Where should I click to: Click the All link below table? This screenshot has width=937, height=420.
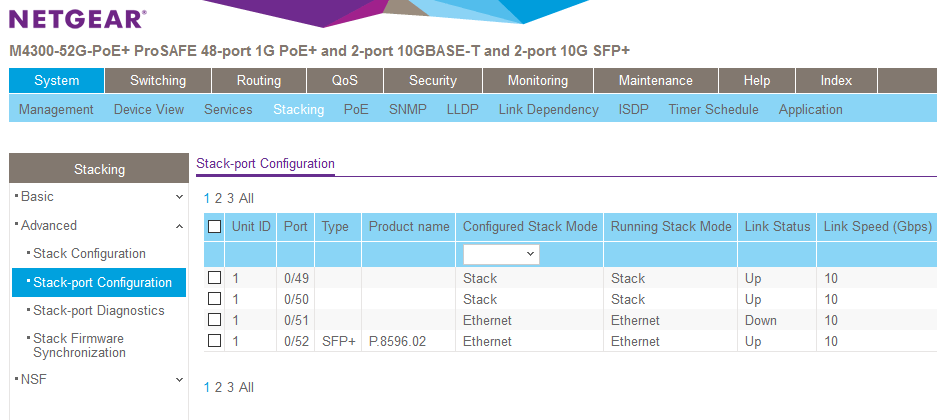pos(246,387)
